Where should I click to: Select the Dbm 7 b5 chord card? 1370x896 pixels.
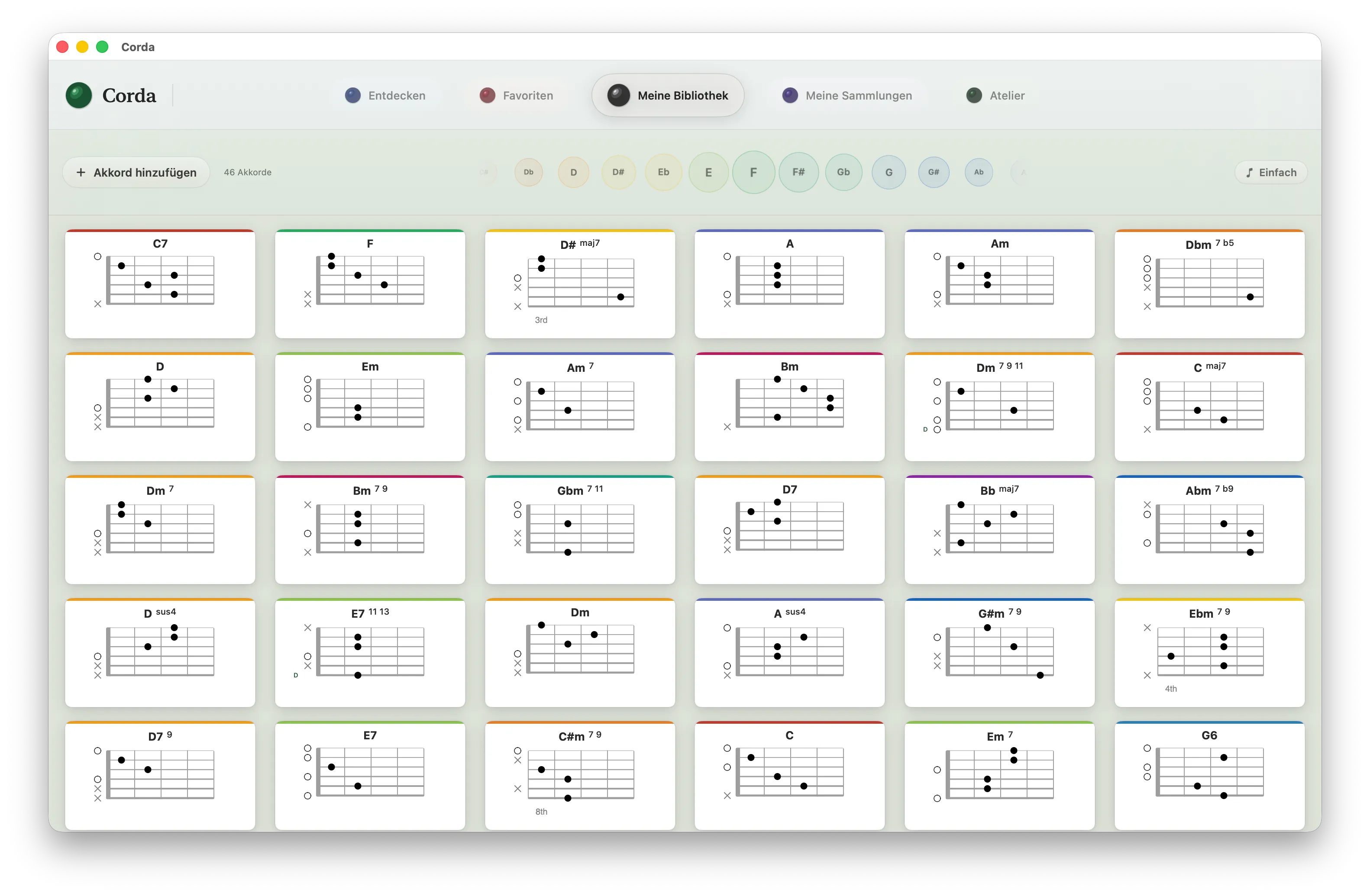(x=1209, y=284)
